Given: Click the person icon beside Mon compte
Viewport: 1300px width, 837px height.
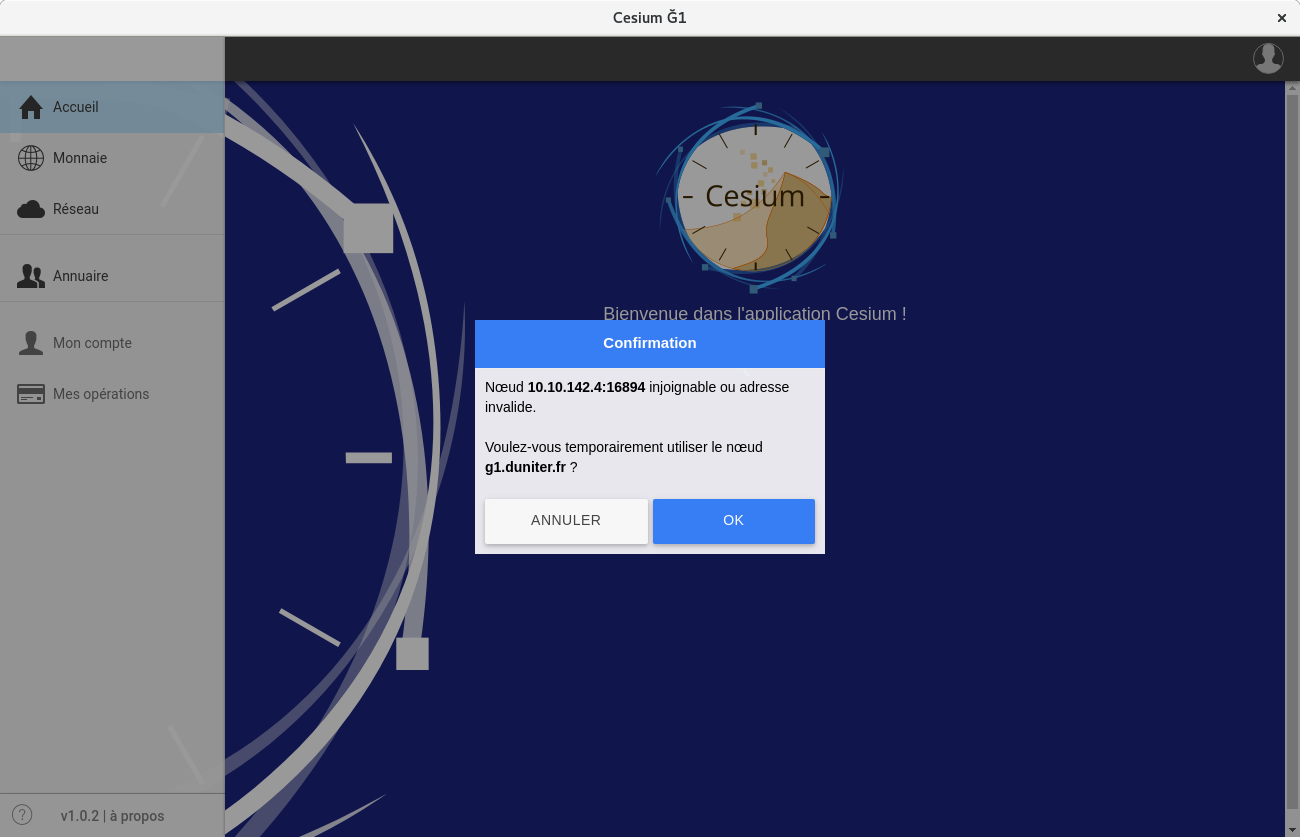Looking at the screenshot, I should tap(31, 343).
